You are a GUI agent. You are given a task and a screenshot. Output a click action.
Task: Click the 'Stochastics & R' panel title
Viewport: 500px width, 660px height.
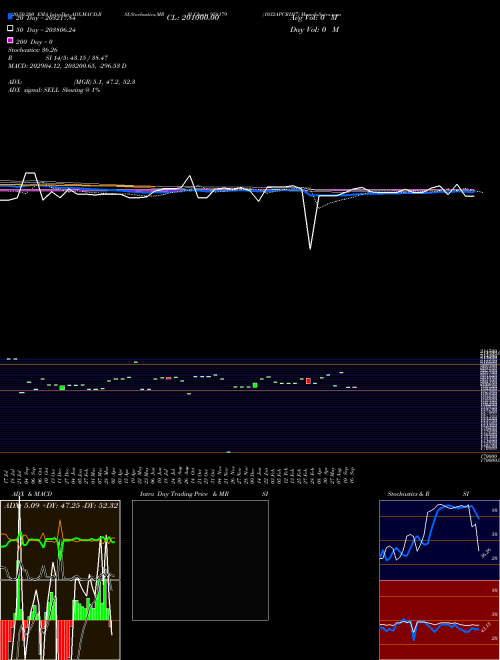(x=408, y=494)
